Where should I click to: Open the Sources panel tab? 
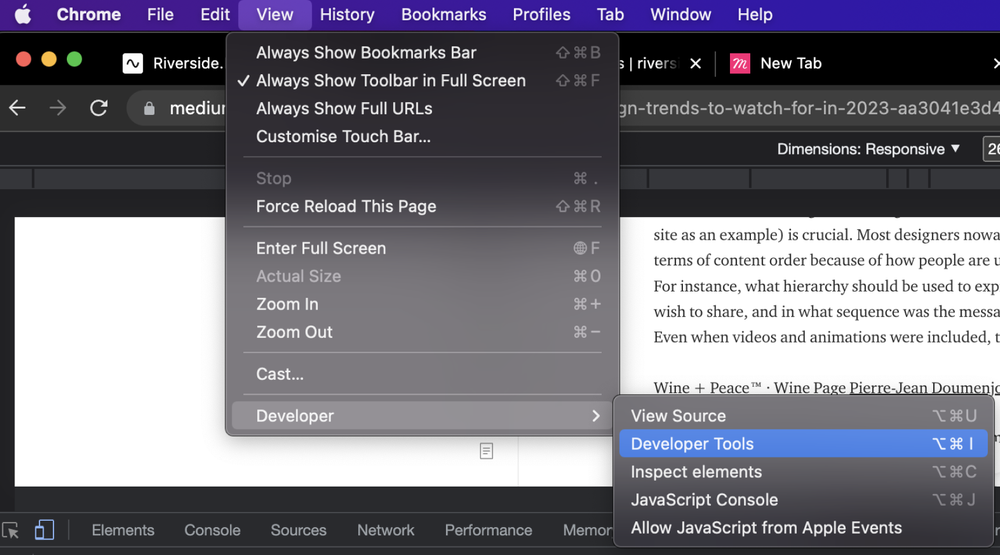pyautogui.click(x=298, y=530)
